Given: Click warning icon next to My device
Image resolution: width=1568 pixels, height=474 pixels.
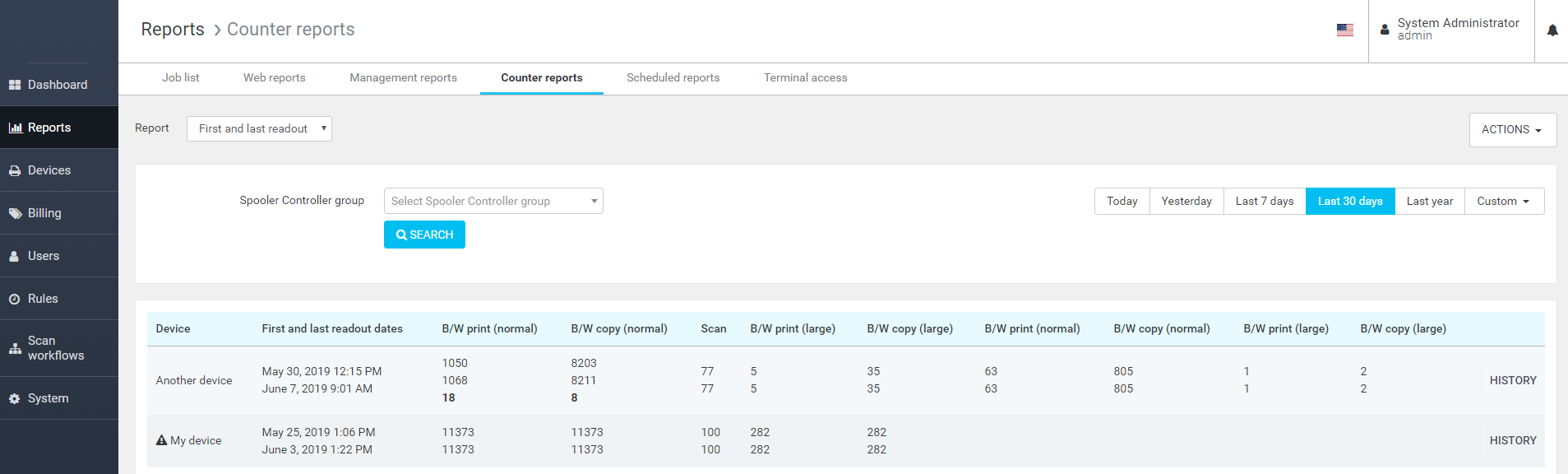Looking at the screenshot, I should pyautogui.click(x=161, y=440).
